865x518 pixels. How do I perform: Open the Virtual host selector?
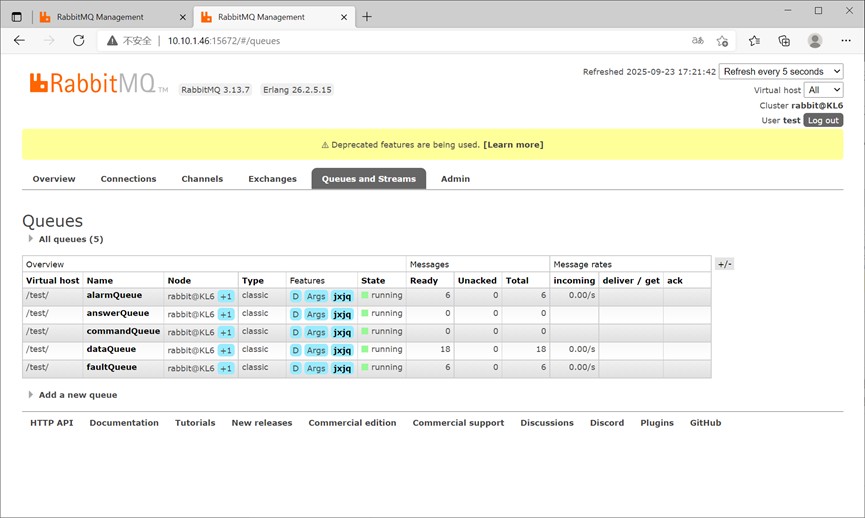tap(824, 90)
